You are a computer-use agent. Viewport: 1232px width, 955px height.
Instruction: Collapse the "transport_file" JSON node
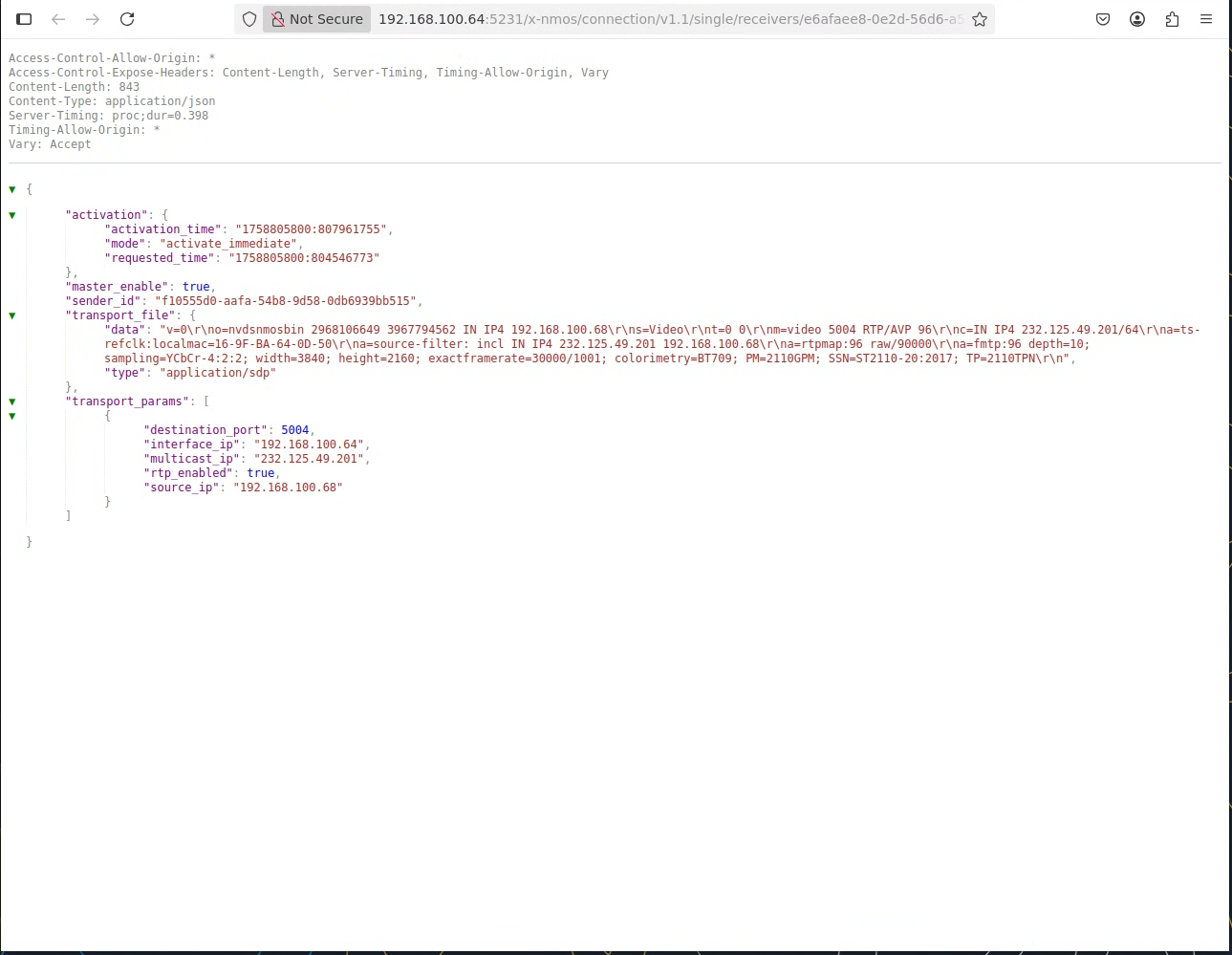coord(12,315)
